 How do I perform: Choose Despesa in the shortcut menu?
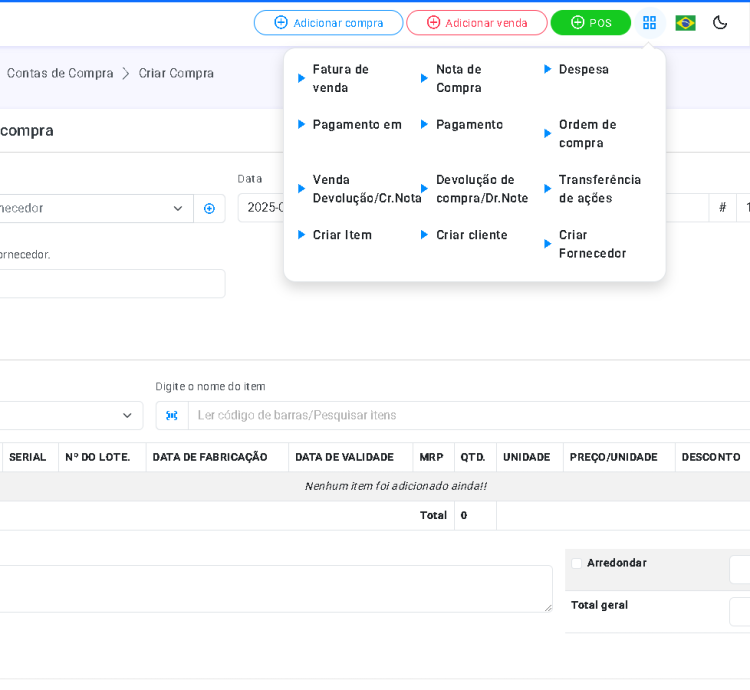pos(583,69)
